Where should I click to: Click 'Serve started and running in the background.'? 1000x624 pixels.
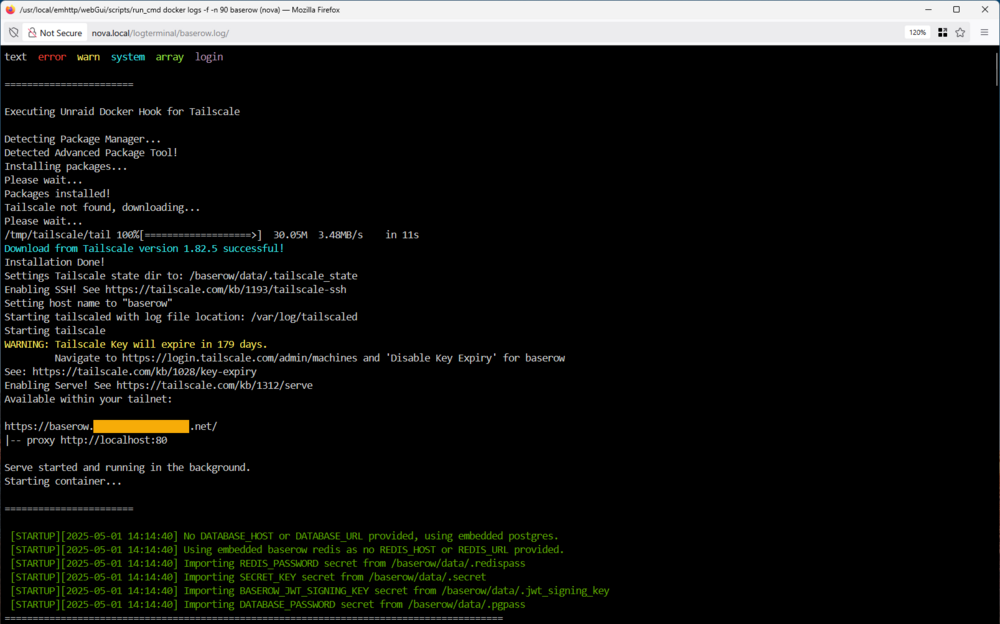pyautogui.click(x=127, y=468)
